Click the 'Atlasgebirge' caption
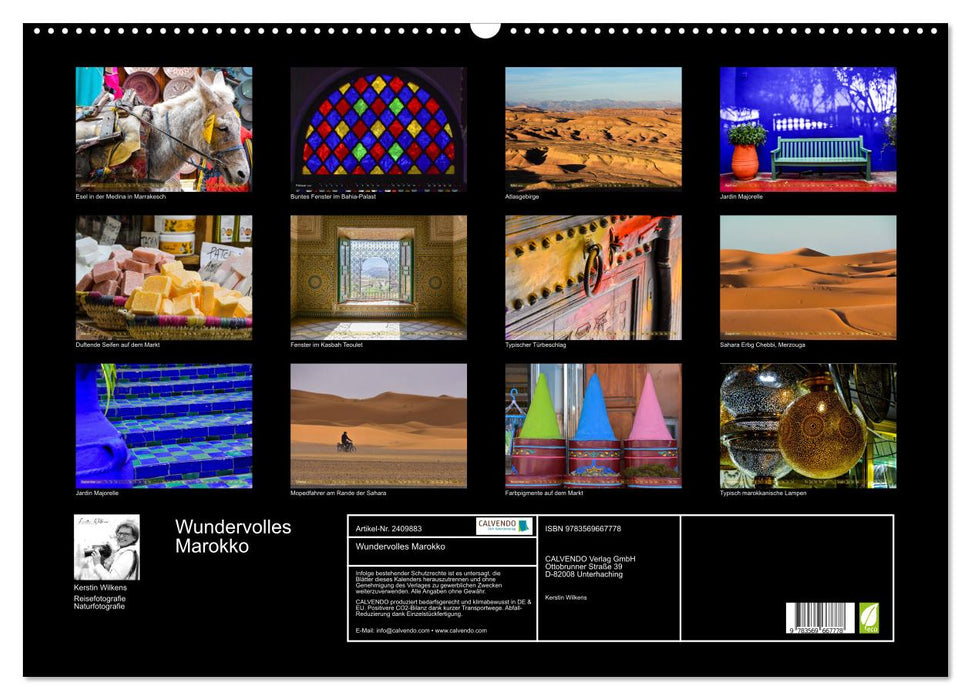 [522, 196]
